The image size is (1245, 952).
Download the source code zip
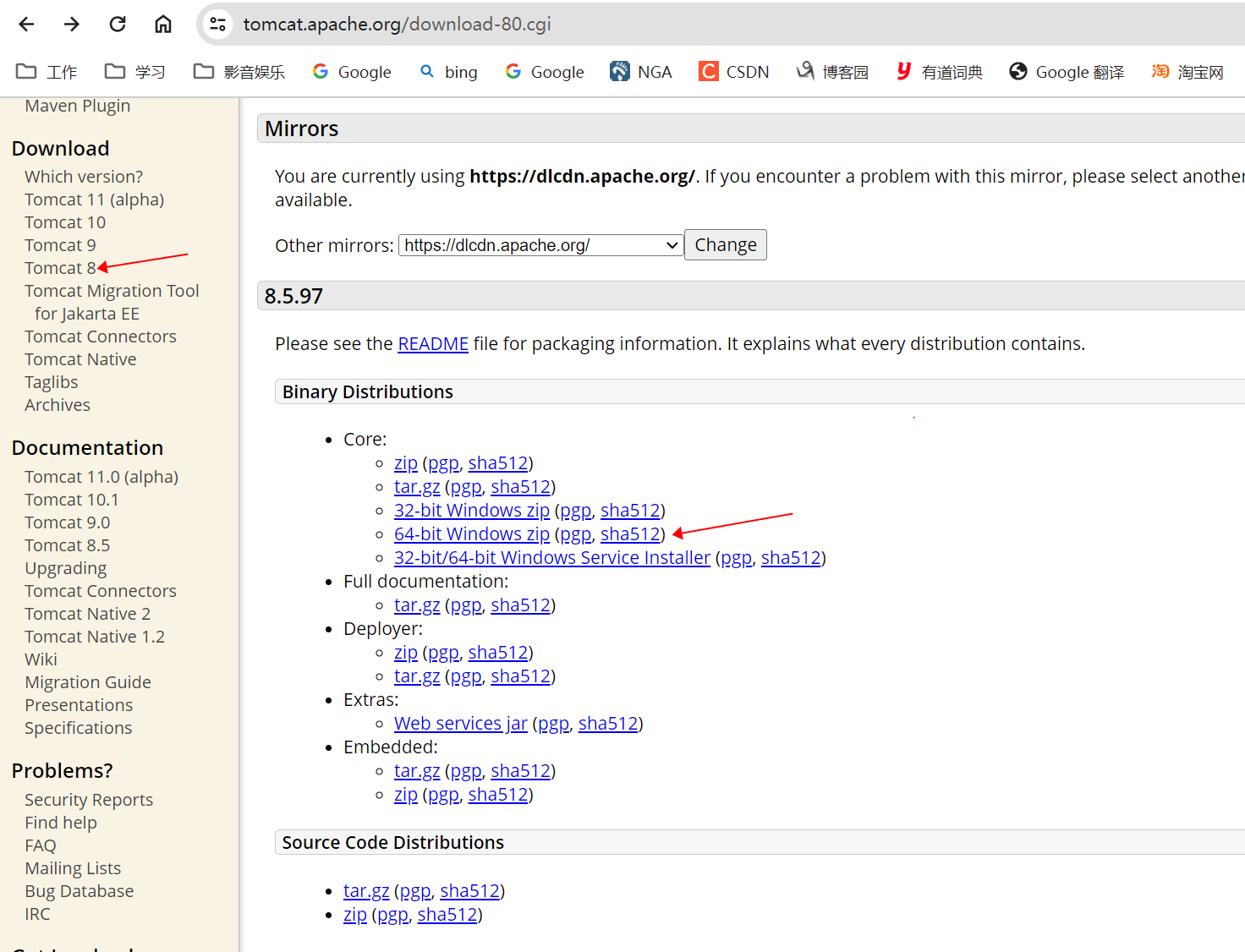(355, 915)
